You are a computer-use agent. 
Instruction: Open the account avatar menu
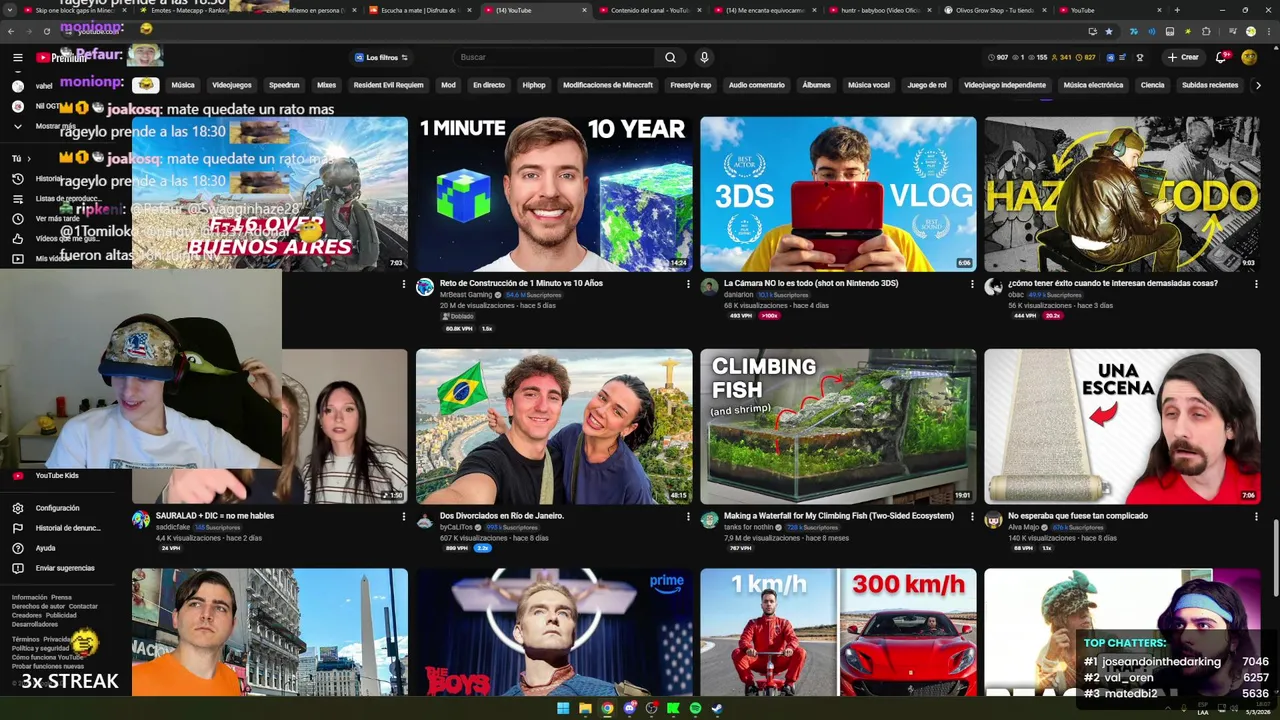coord(1249,57)
